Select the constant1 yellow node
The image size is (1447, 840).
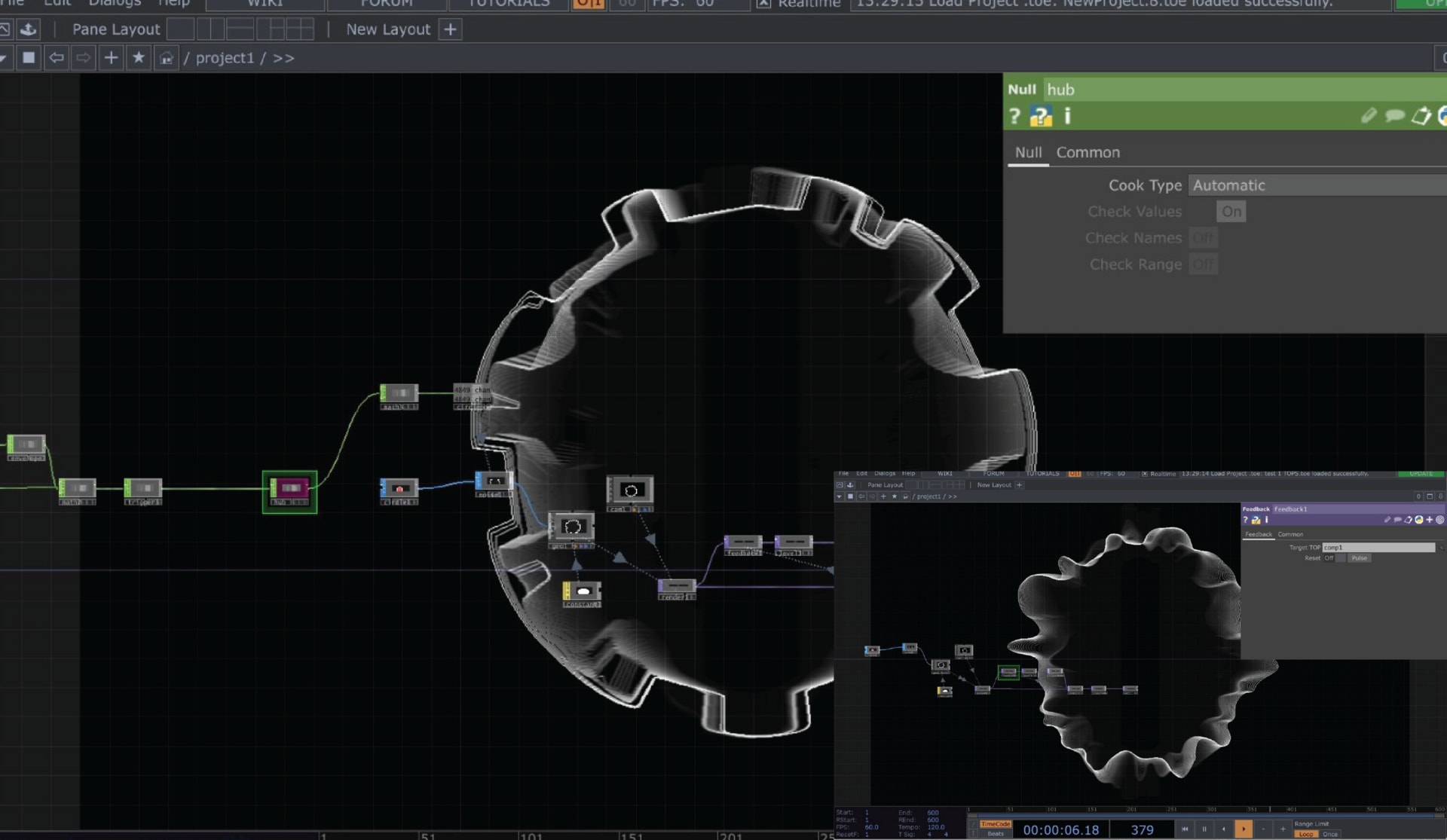tap(582, 594)
